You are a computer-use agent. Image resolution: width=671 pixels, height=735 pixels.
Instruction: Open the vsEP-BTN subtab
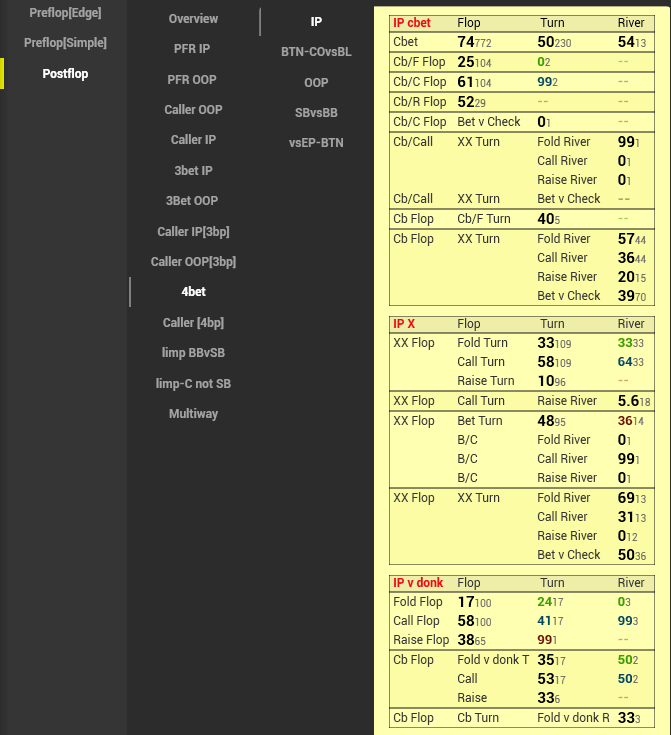(x=316, y=143)
